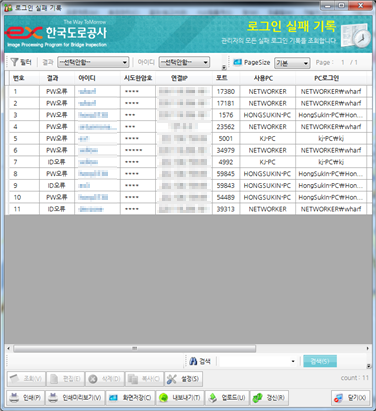
Task: Open the 결과 filter dropdown
Action: point(93,62)
